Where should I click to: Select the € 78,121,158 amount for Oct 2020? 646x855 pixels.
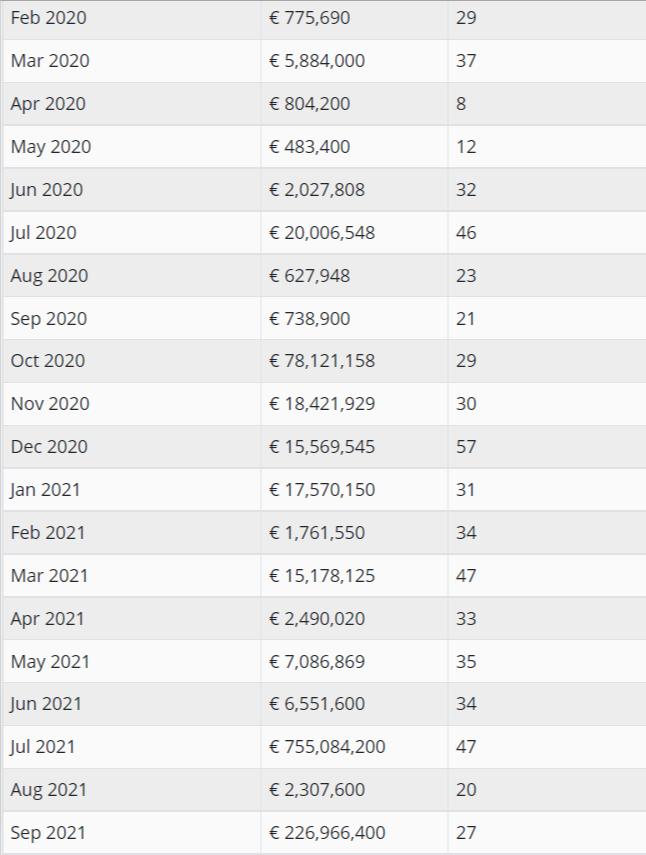[x=322, y=361]
